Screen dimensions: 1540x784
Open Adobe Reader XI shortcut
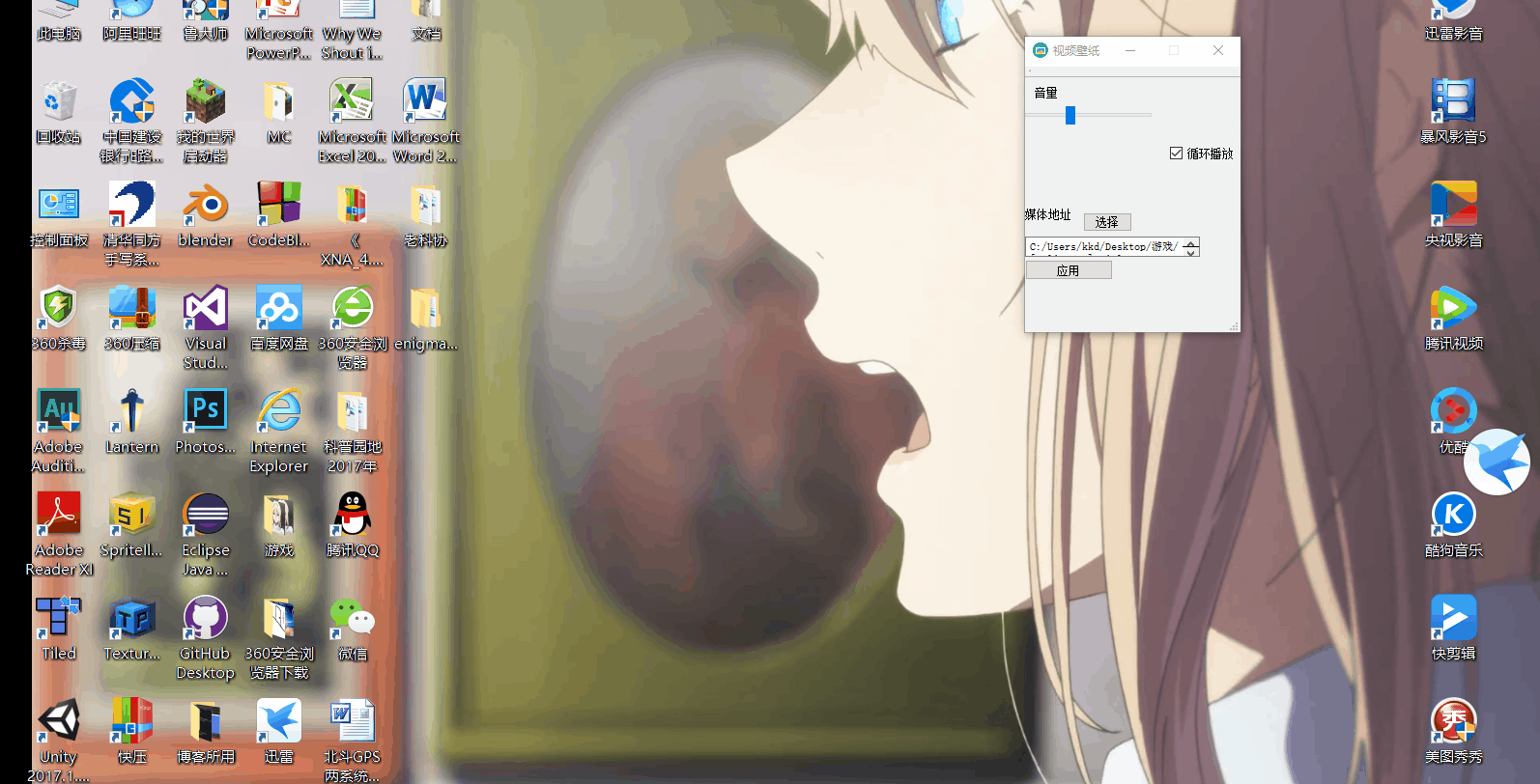point(59,514)
